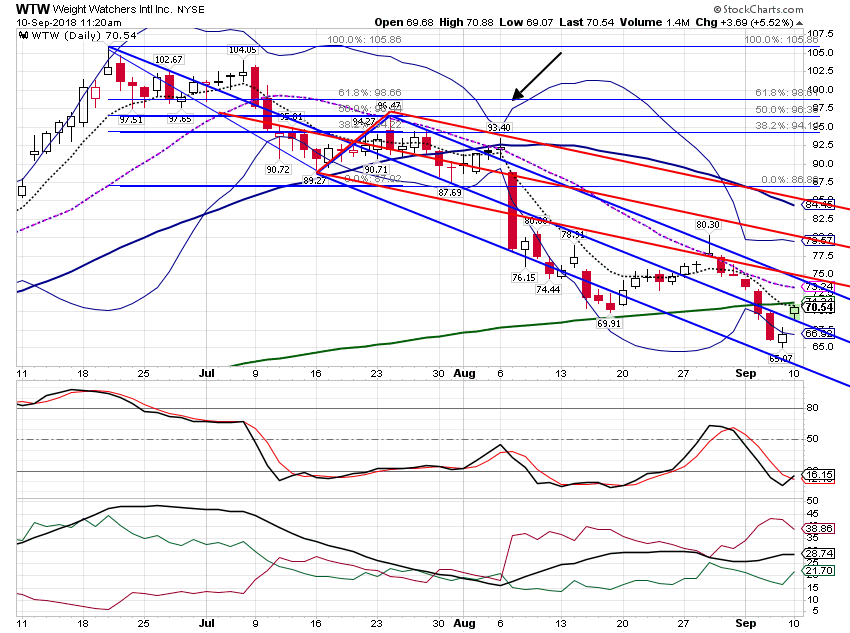Viewport: 850px width, 633px height.
Task: Click the 65.07 low price label
Action: pyautogui.click(x=781, y=358)
